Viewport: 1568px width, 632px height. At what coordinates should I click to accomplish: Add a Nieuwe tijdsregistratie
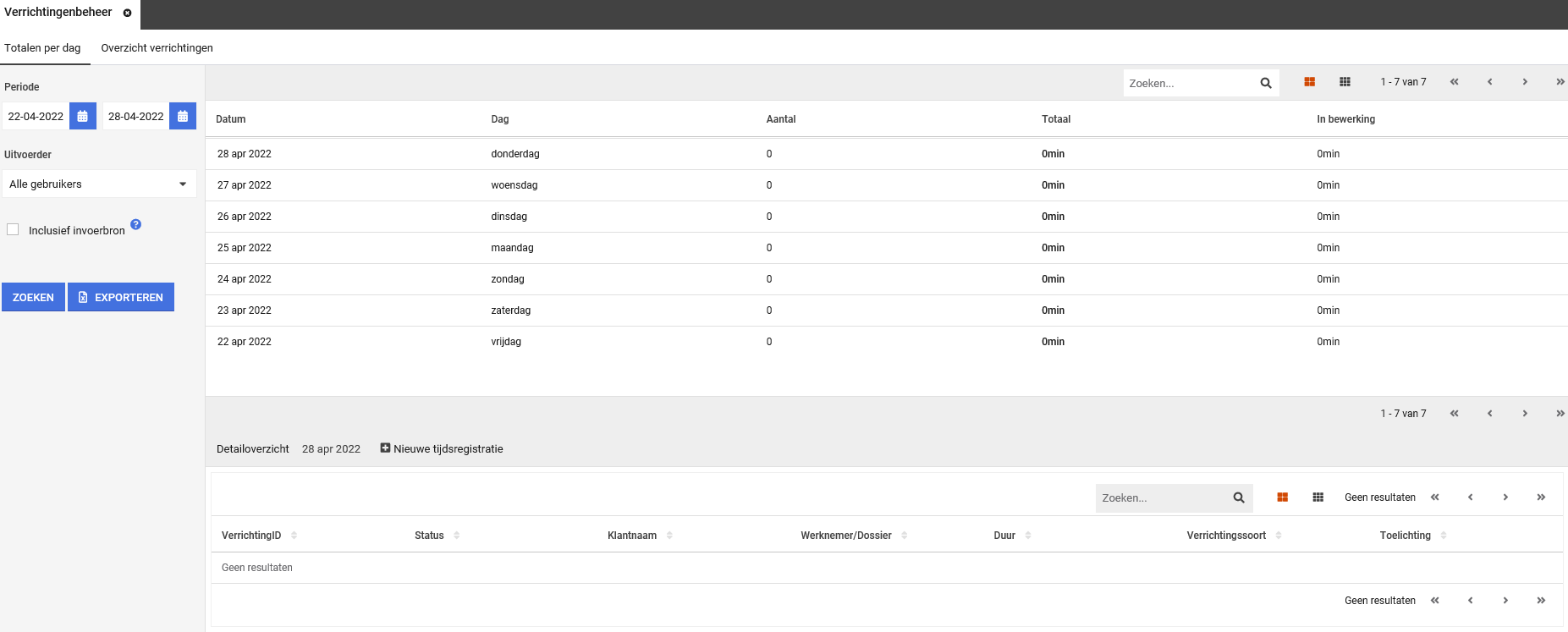tap(442, 448)
